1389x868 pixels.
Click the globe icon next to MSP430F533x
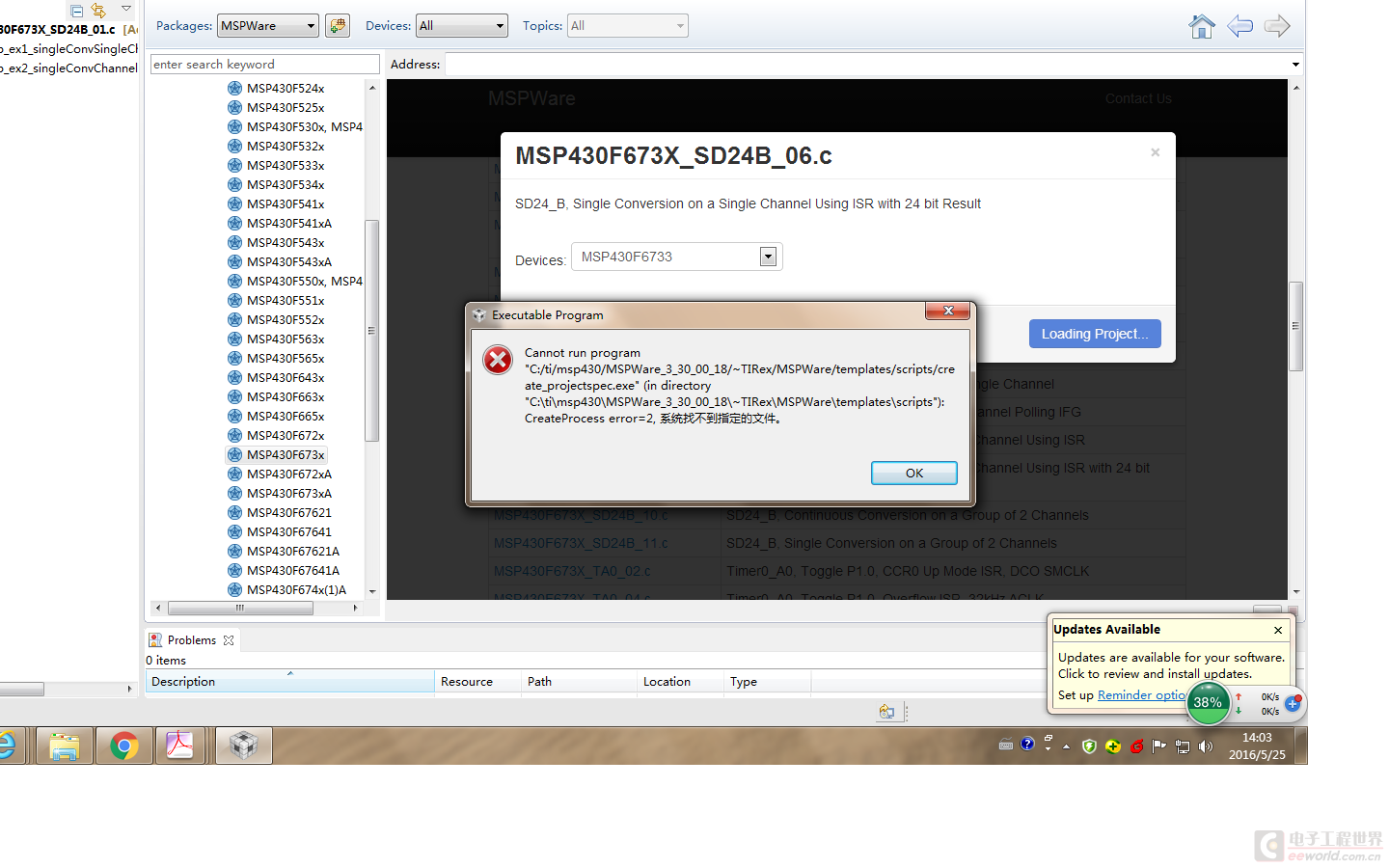(234, 165)
